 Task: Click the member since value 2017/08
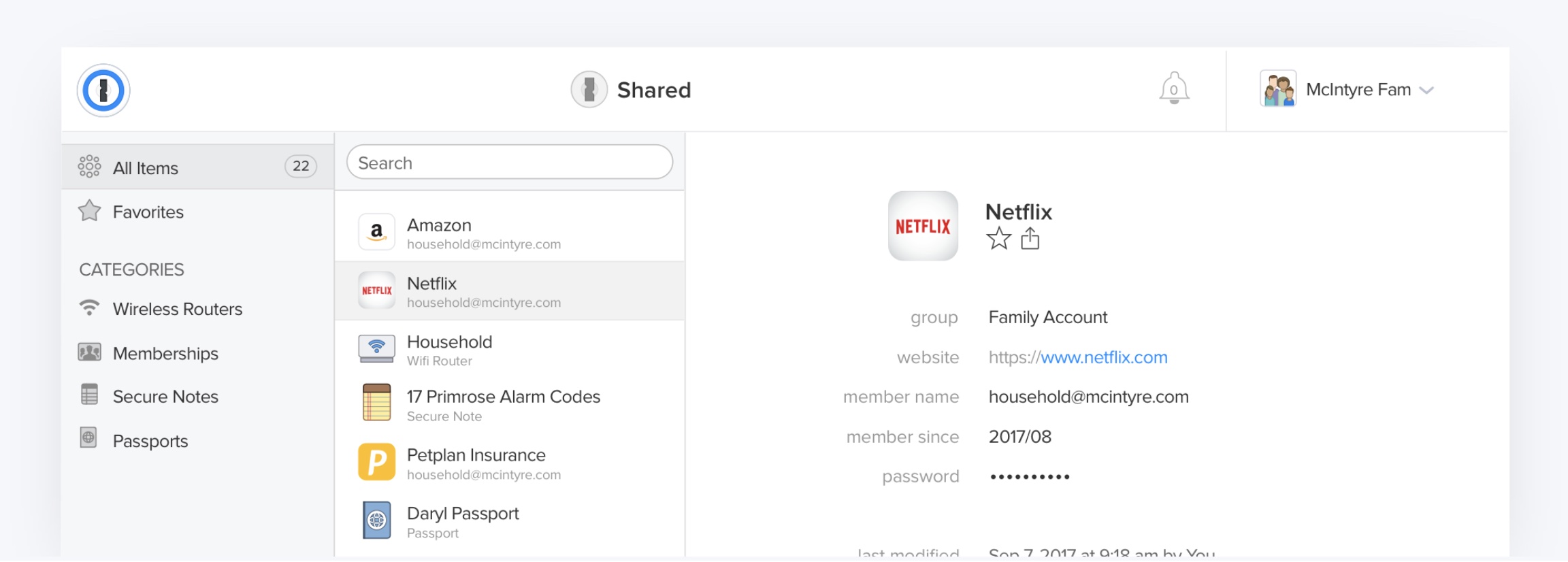[1020, 437]
